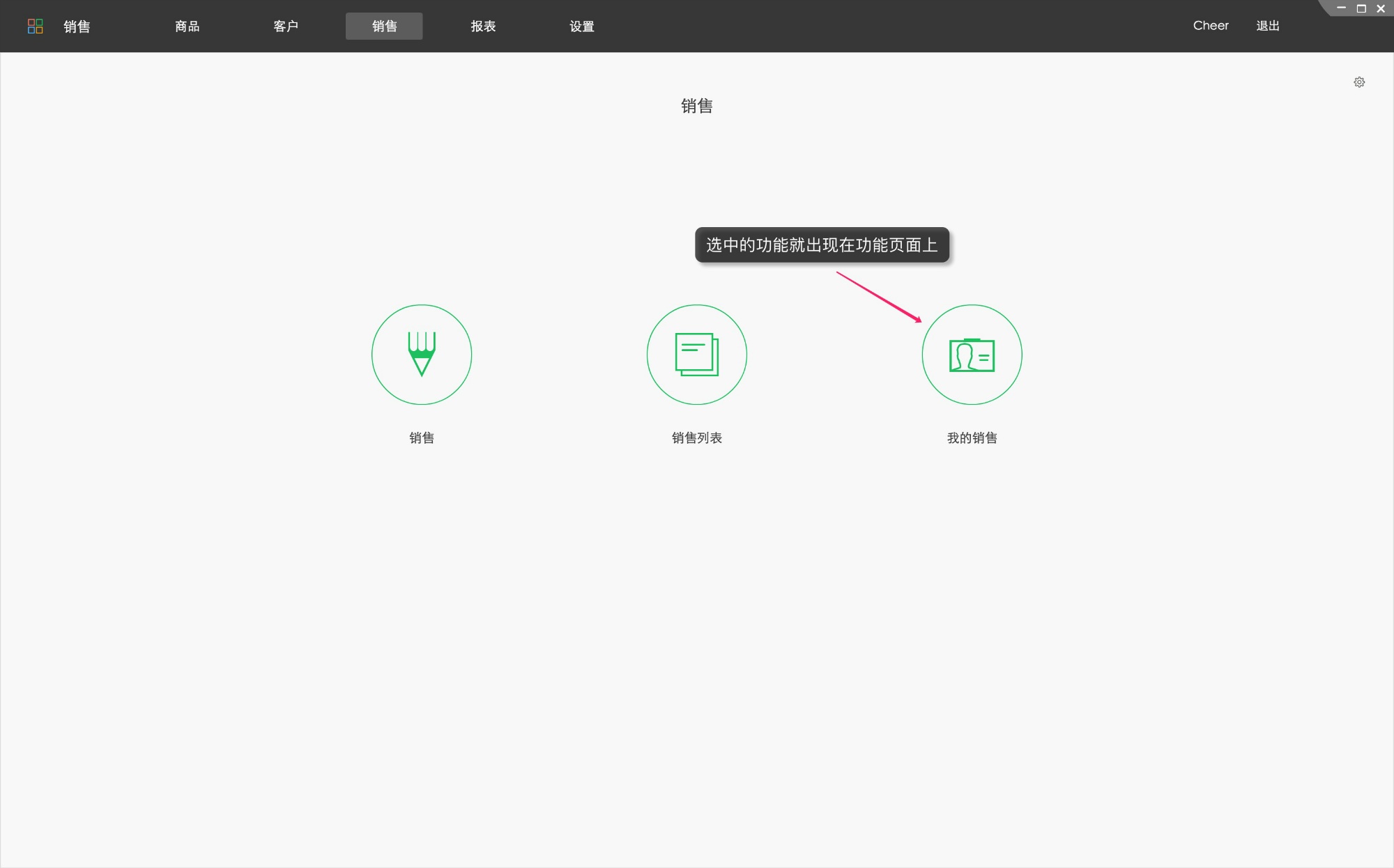This screenshot has width=1394, height=868.
Task: Click the colorful app grid icon top-left
Action: coord(35,26)
